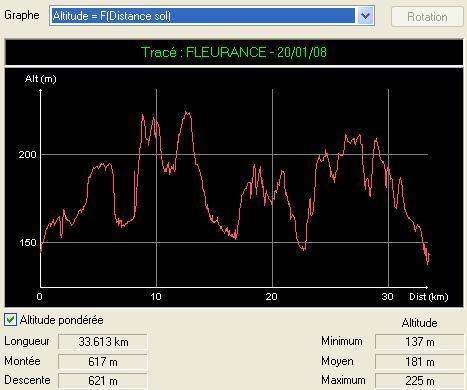The width and height of the screenshot is (467, 390).
Task: Click the Alt (m) axis label
Action: [41, 79]
